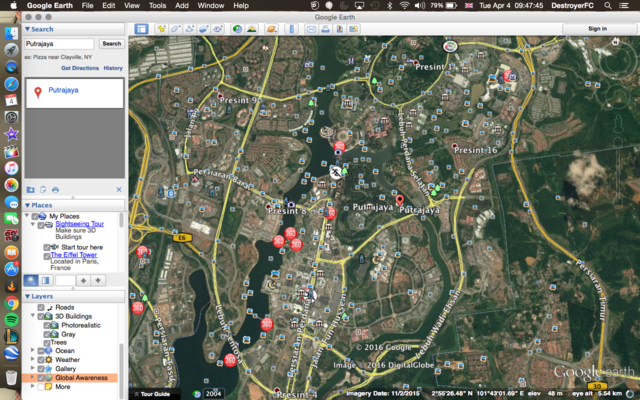Click the E6 highway shield on the map
The height and width of the screenshot is (400, 640).
[x=182, y=238]
